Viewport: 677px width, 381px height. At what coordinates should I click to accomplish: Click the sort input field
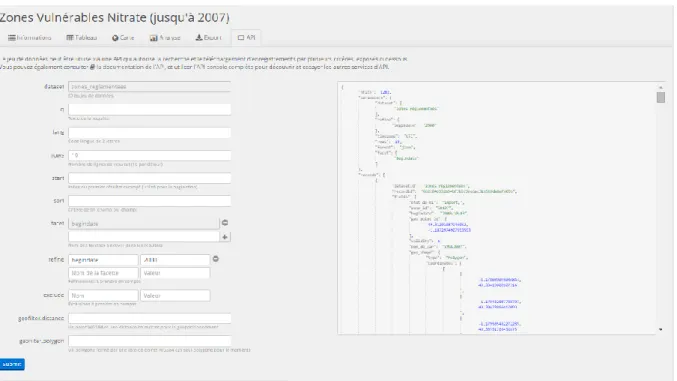149,200
